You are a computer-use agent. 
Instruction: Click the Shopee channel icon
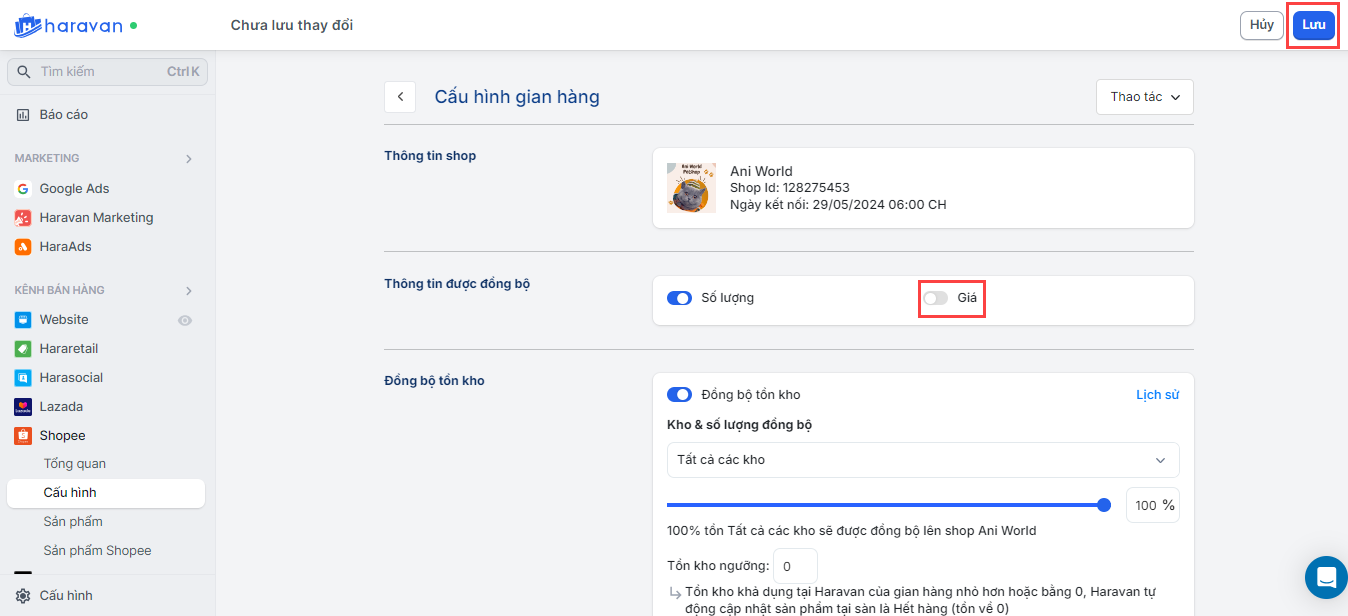click(23, 436)
